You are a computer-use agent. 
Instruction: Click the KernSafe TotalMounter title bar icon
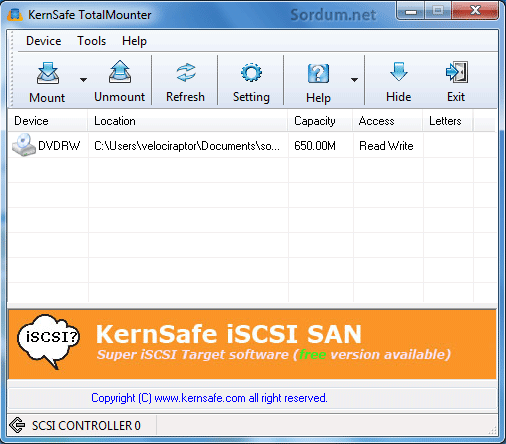[15, 15]
